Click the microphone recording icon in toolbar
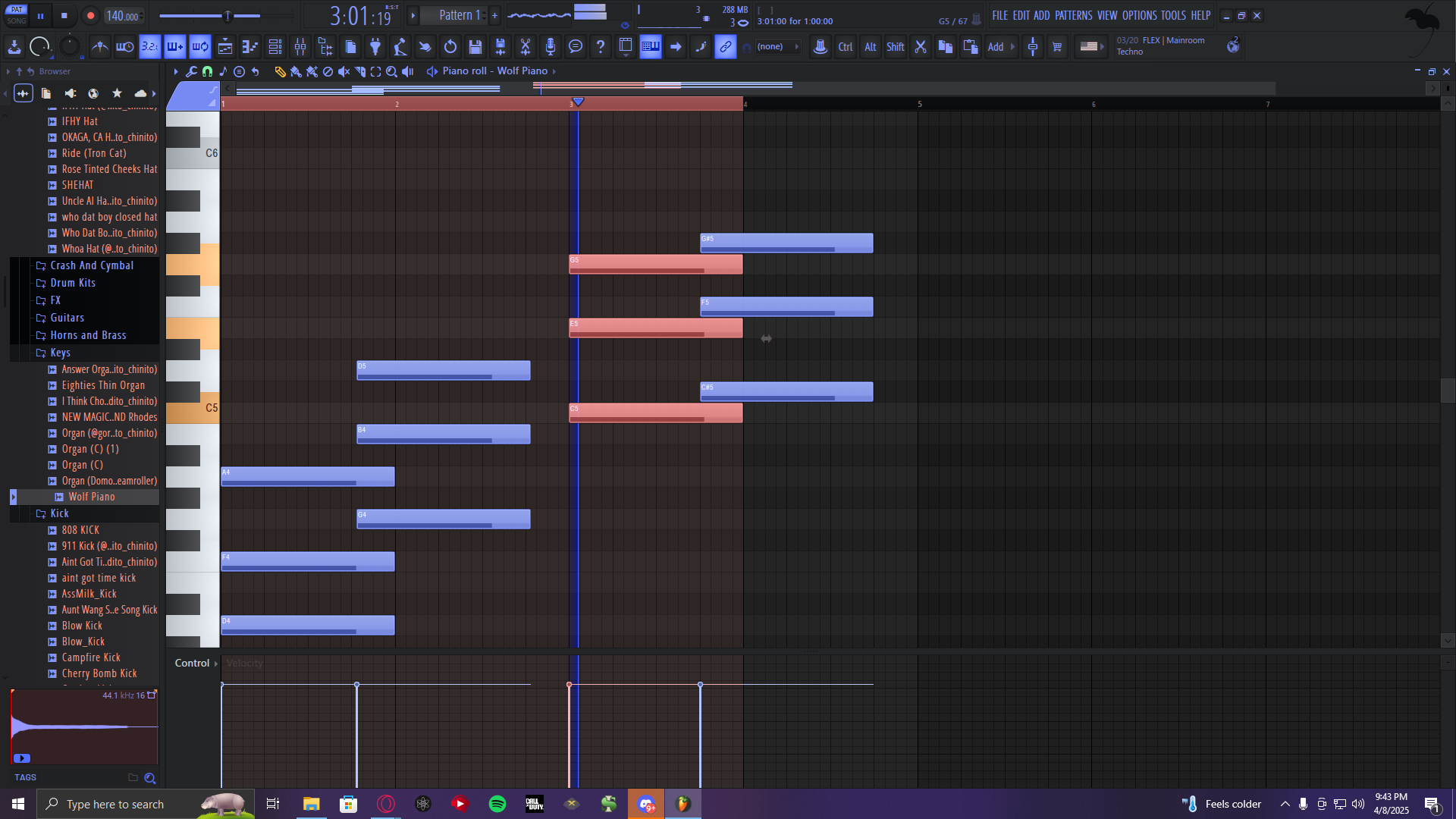Screen dimensions: 1456x819 pos(551,47)
